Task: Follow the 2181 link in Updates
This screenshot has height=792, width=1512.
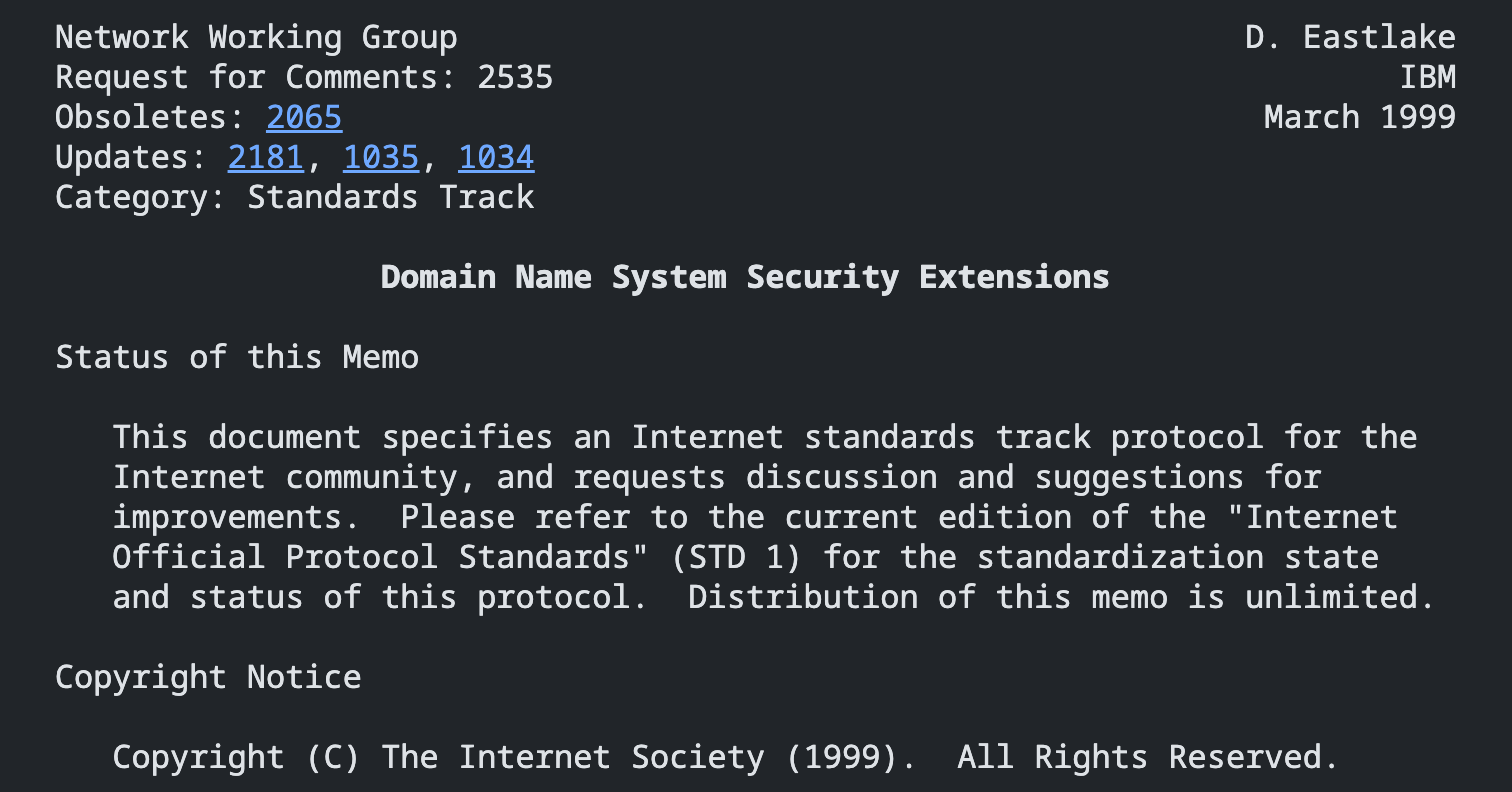Action: pos(266,157)
